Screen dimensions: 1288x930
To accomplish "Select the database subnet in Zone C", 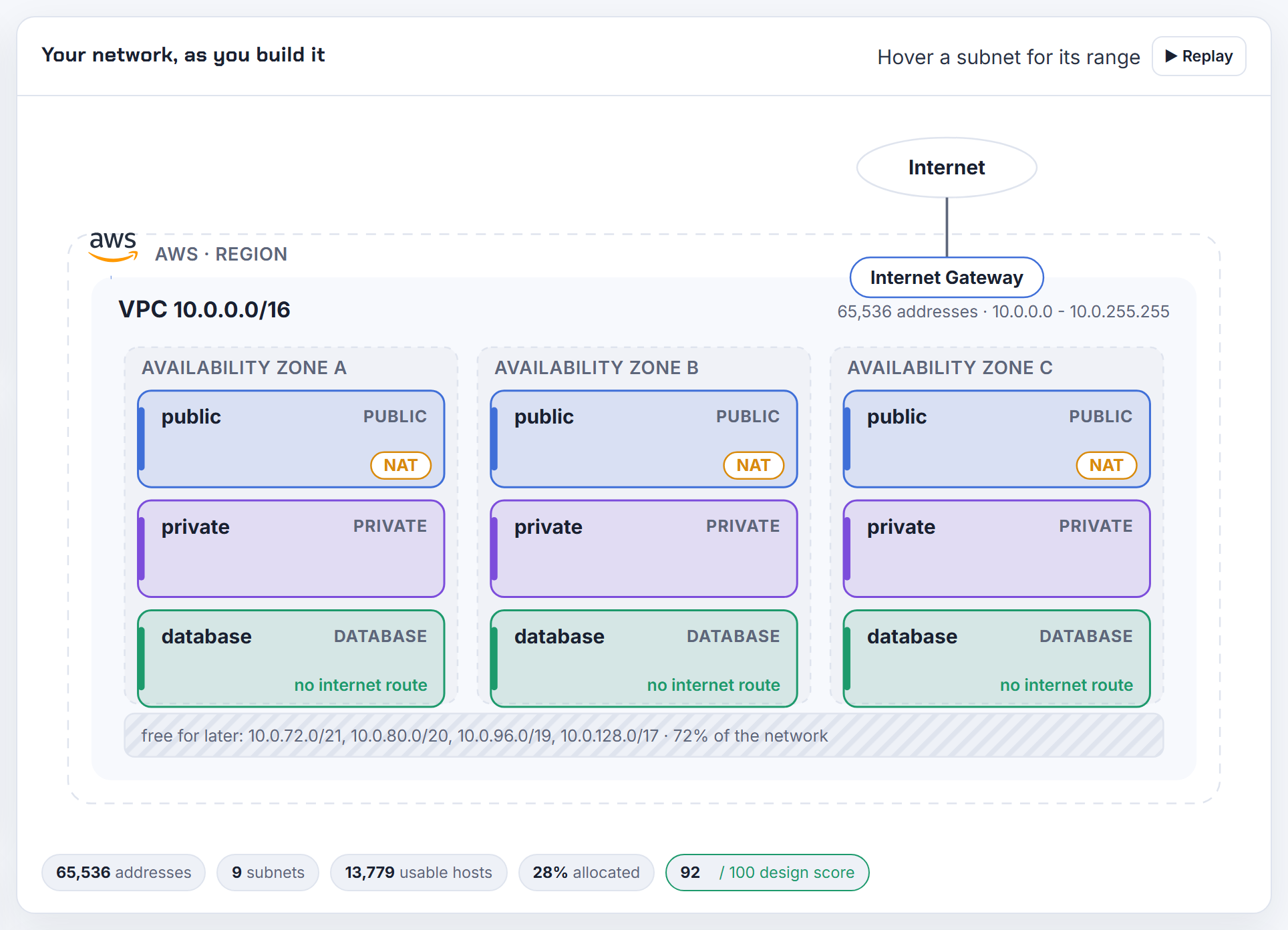I will tap(997, 659).
